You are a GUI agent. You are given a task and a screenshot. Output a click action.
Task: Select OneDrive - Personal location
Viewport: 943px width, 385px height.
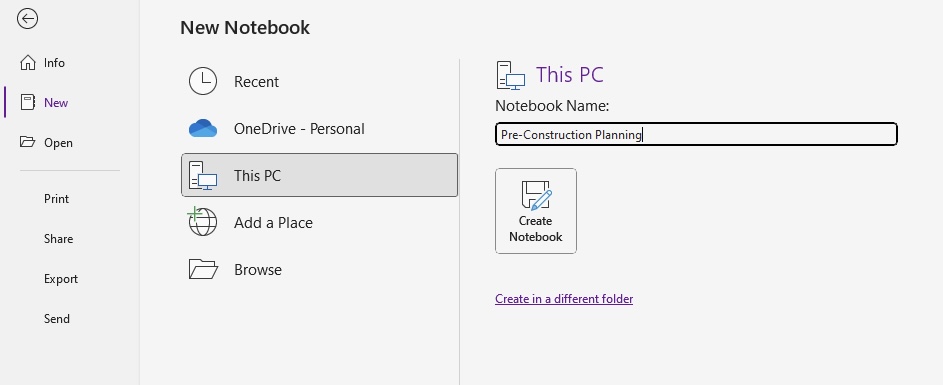coord(319,128)
